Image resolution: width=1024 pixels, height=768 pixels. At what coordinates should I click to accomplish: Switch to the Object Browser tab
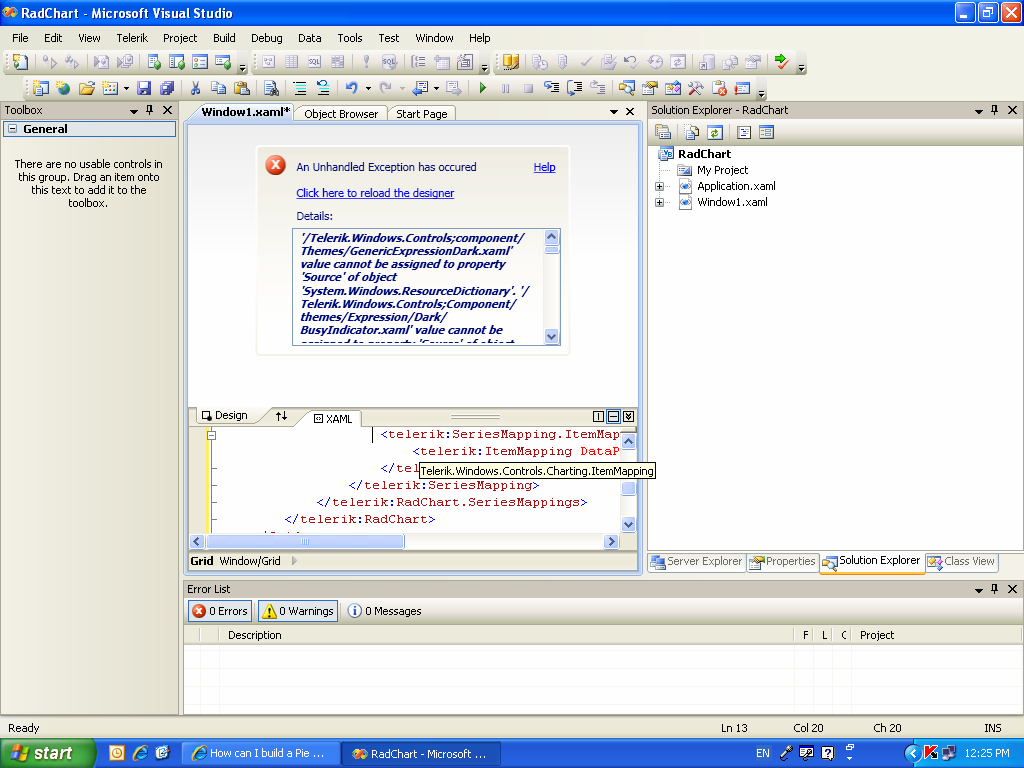[x=341, y=114]
